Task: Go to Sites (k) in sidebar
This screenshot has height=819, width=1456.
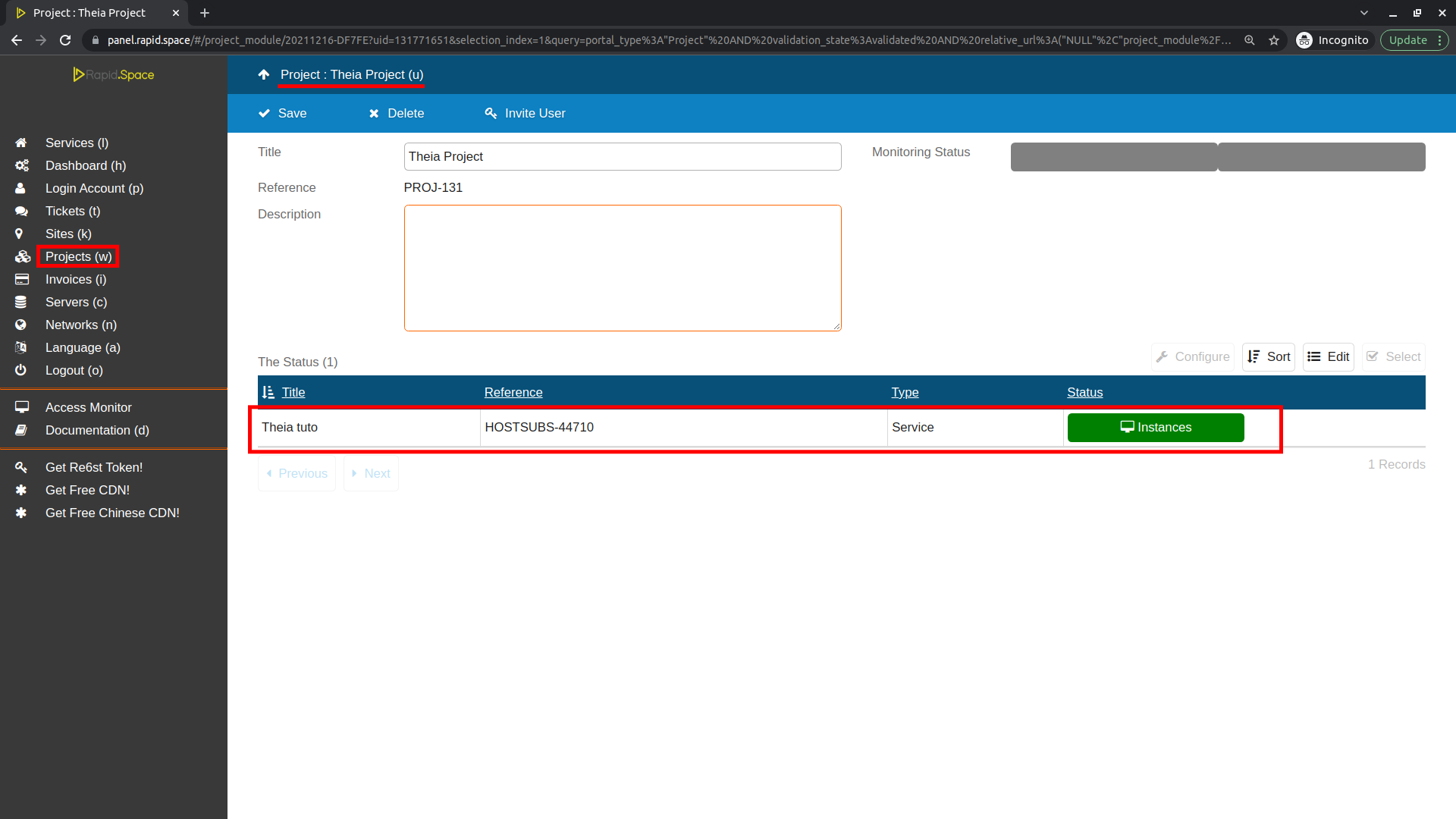Action: tap(68, 234)
